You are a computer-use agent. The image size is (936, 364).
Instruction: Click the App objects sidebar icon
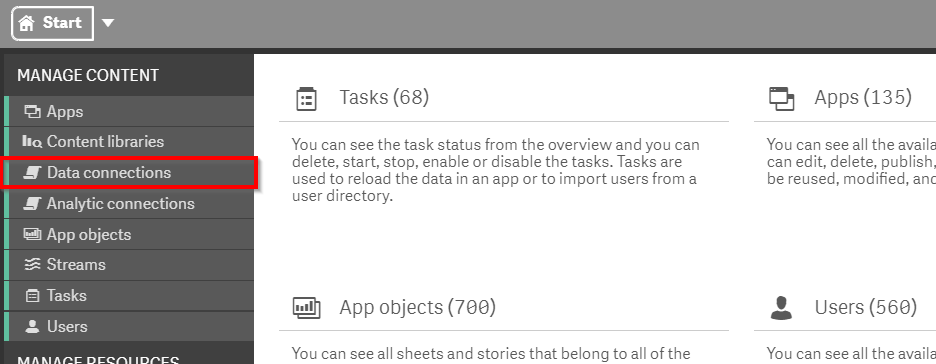pyautogui.click(x=32, y=235)
